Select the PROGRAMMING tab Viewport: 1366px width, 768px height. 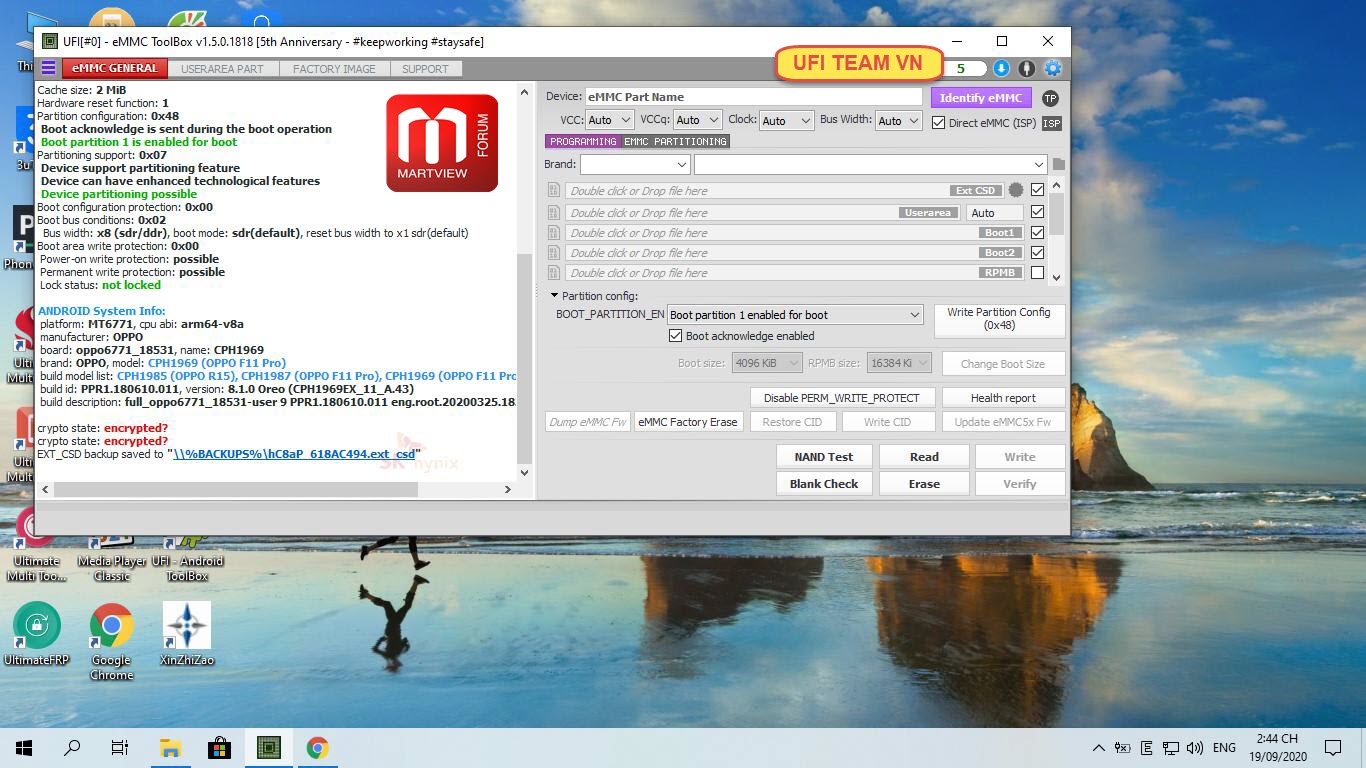pos(583,142)
